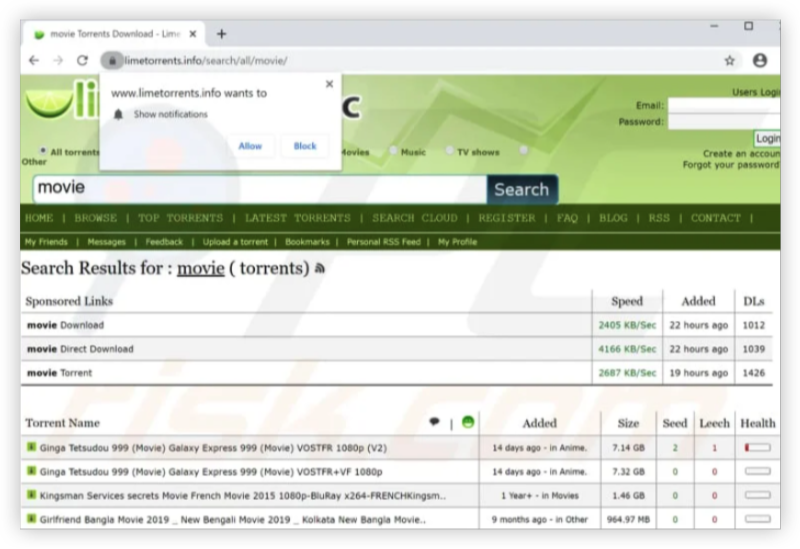Close the movie Torrents Download tab
The height and width of the screenshot is (549, 800).
193,34
